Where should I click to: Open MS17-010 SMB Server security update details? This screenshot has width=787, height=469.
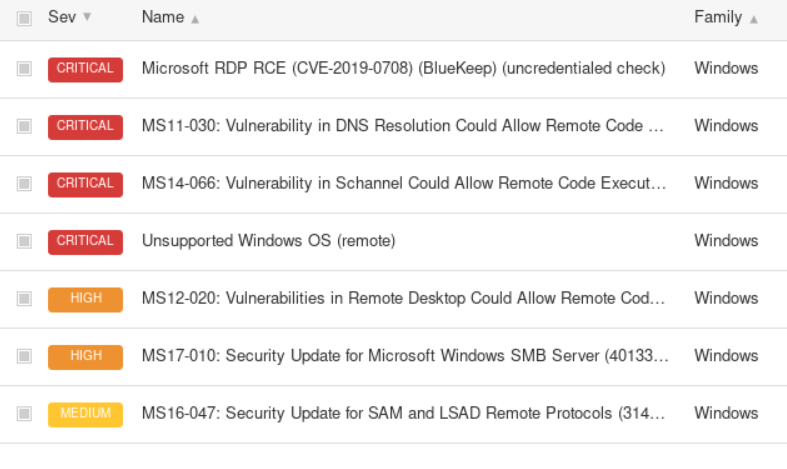pyautogui.click(x=405, y=356)
